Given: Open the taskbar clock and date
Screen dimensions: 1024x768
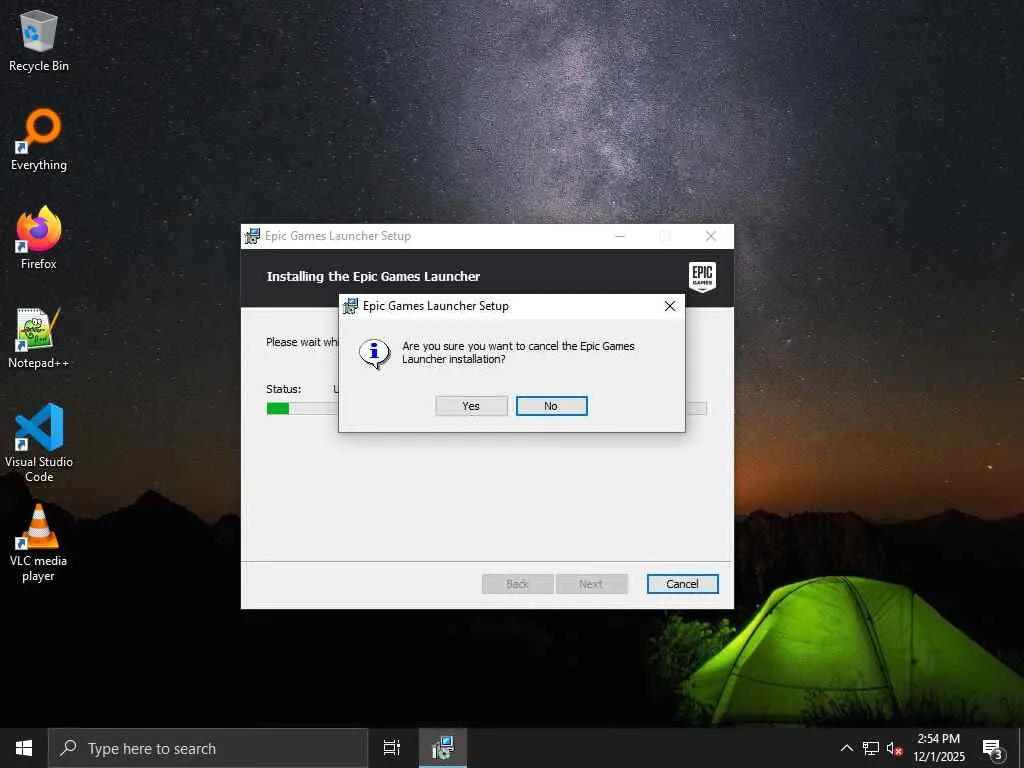Looking at the screenshot, I should 939,748.
